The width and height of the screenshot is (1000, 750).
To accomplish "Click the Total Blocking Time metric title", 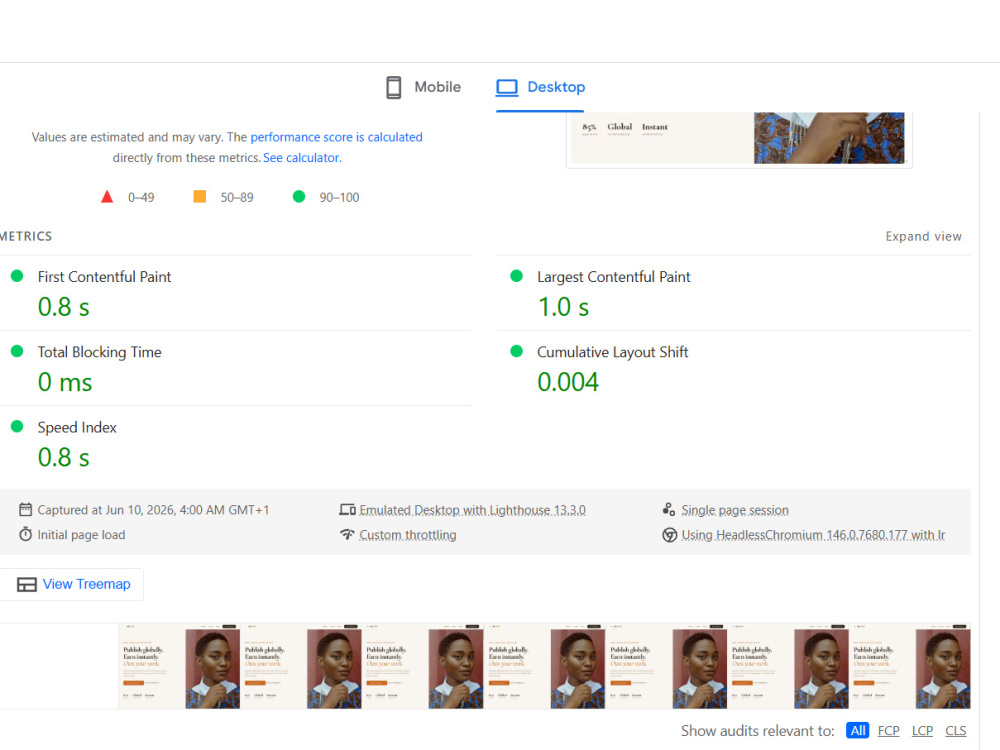I will coord(99,352).
